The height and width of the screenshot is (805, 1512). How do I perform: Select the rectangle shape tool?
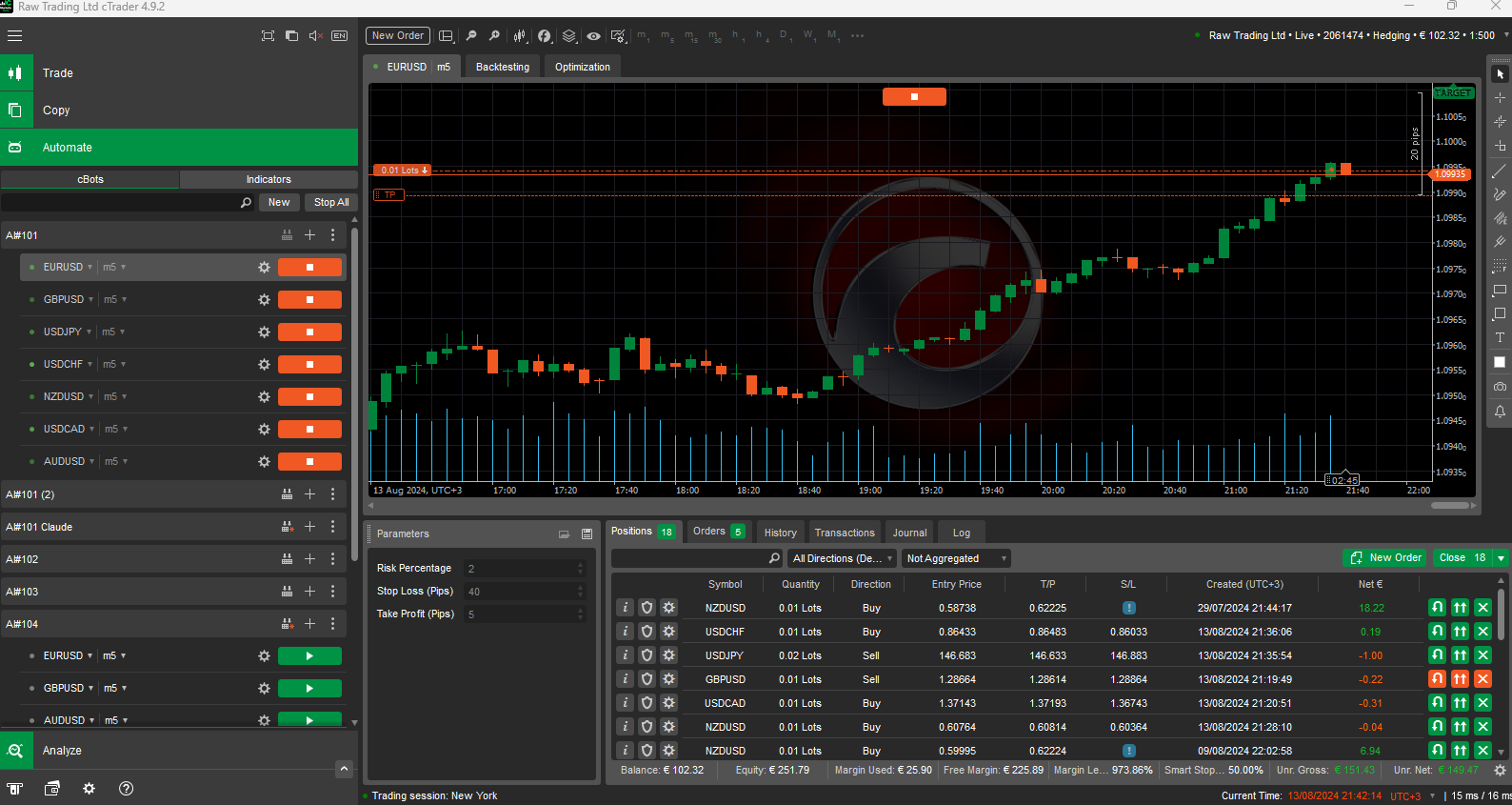pyautogui.click(x=1500, y=290)
